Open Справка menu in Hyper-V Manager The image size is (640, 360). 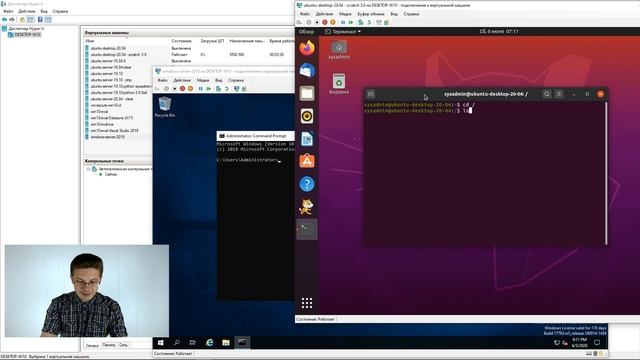[x=60, y=11]
